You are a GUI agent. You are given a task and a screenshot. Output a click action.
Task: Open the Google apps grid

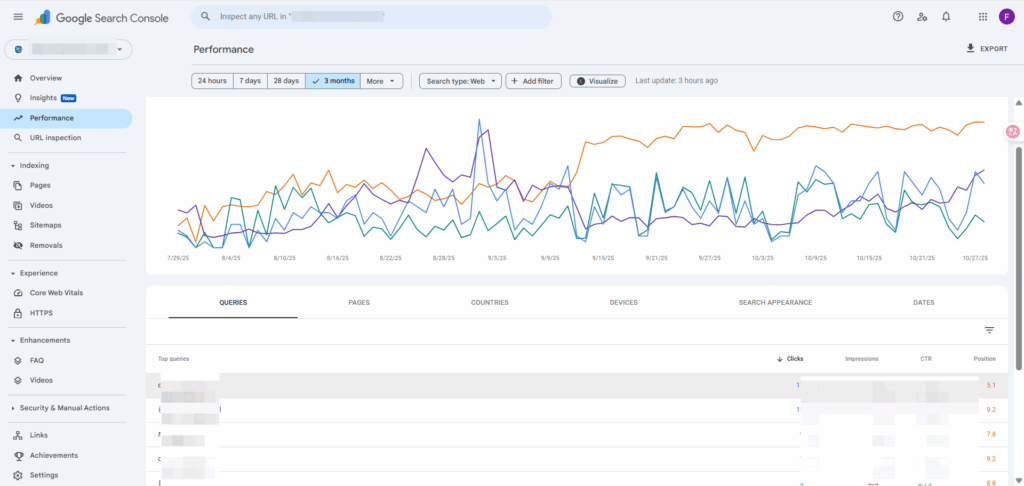983,17
